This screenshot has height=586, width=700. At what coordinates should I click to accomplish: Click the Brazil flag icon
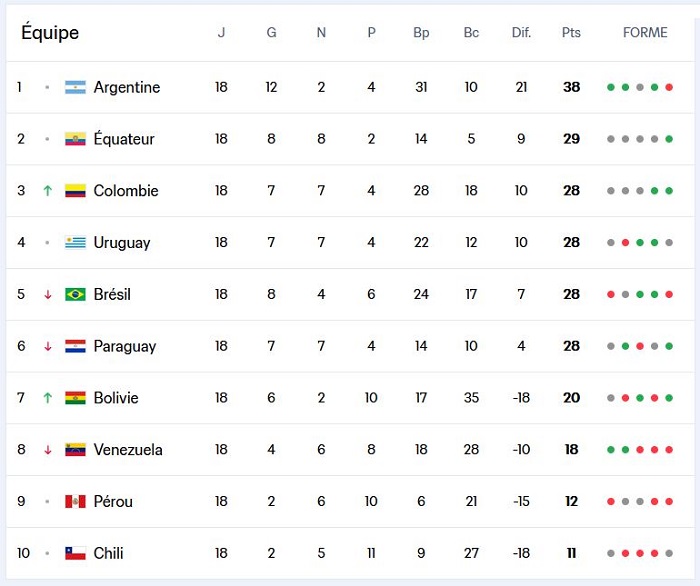[75, 294]
